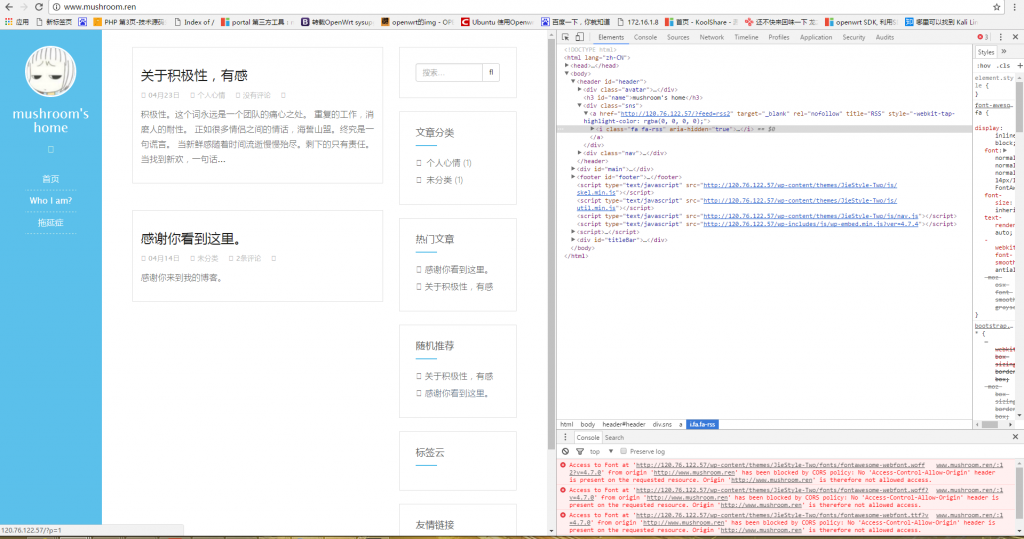Collapse the header id="header" node

pos(573,80)
